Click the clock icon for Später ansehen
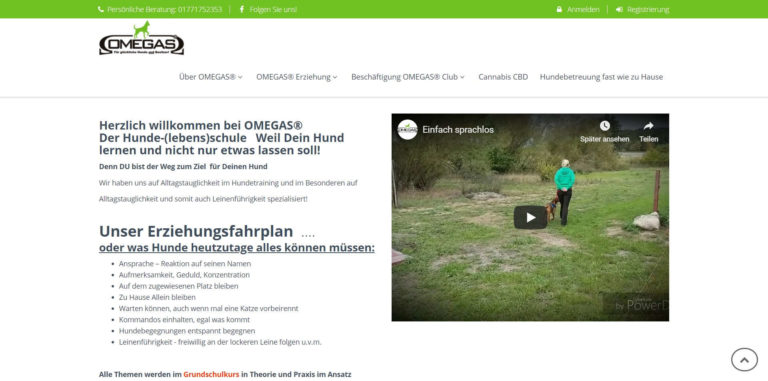 [x=604, y=126]
